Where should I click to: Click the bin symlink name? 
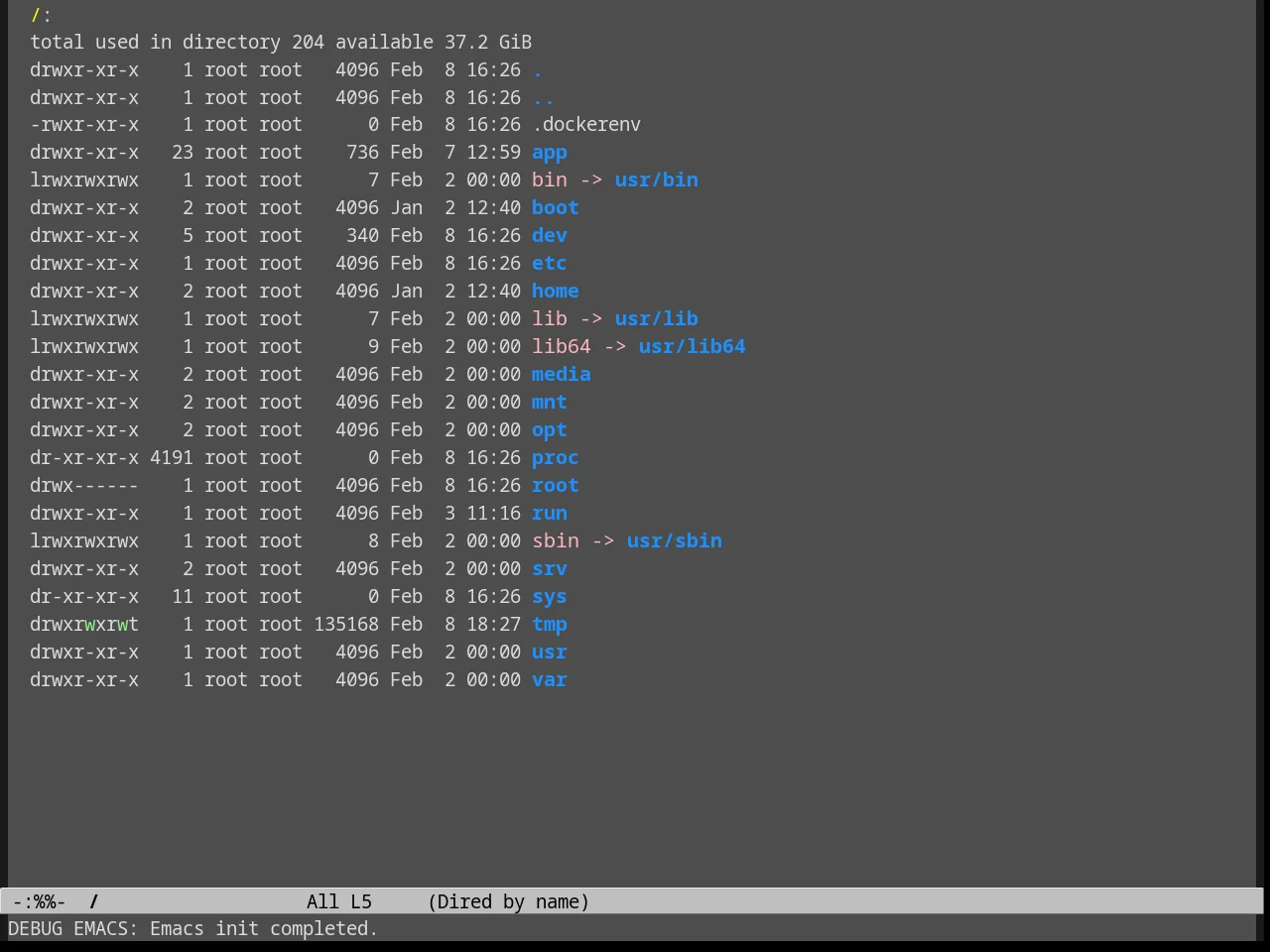[549, 180]
